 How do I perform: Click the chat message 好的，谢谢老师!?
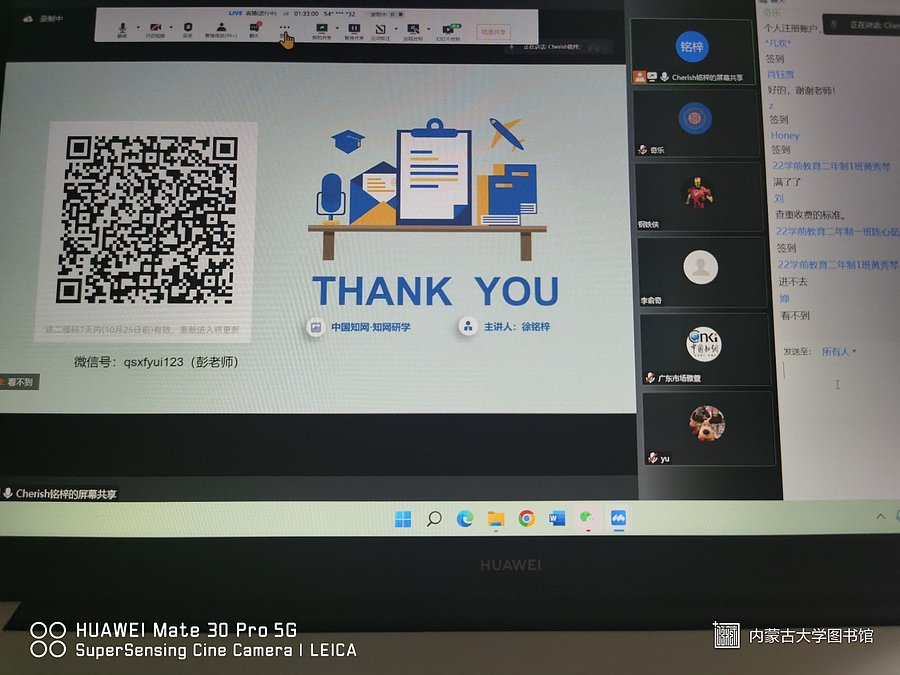pyautogui.click(x=801, y=90)
